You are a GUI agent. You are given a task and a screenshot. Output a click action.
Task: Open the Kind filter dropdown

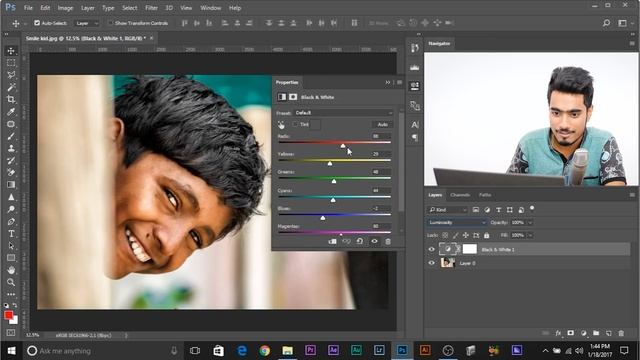(447, 210)
